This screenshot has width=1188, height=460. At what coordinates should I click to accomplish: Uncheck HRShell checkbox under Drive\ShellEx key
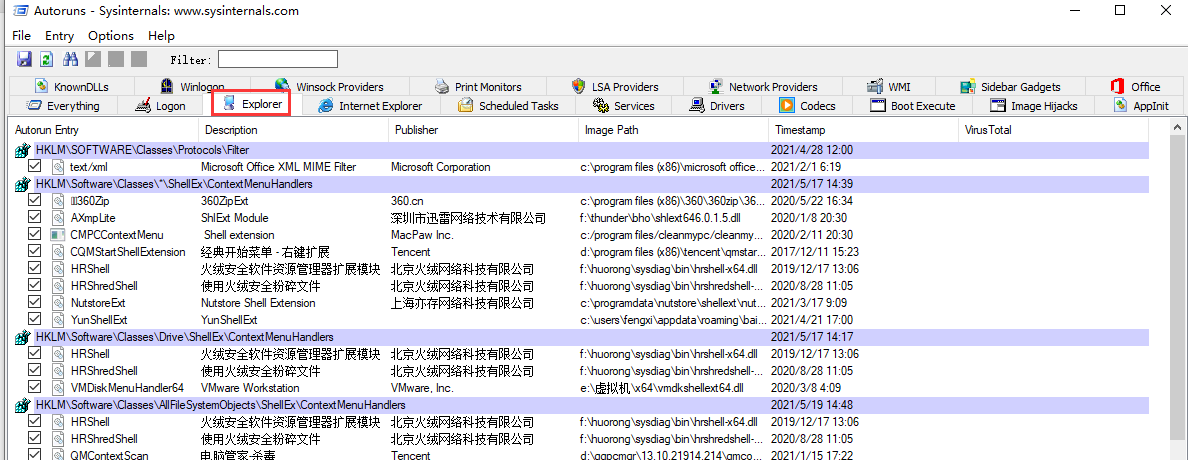34,353
